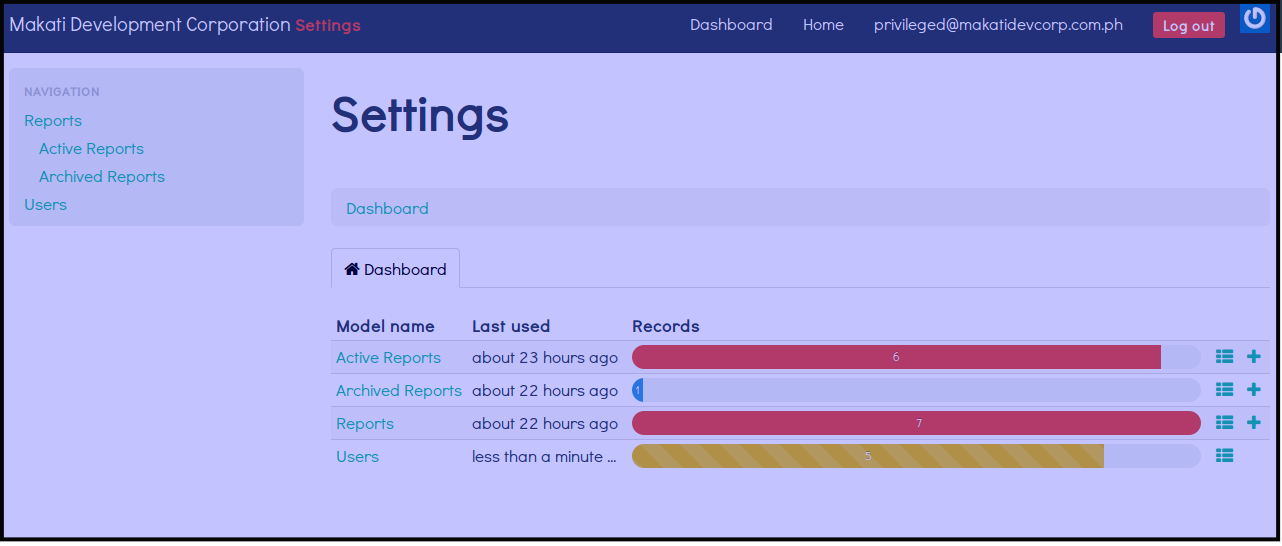Click the 'about 23 hours ago' cell
Screen dimensions: 1282x546
[x=545, y=358]
